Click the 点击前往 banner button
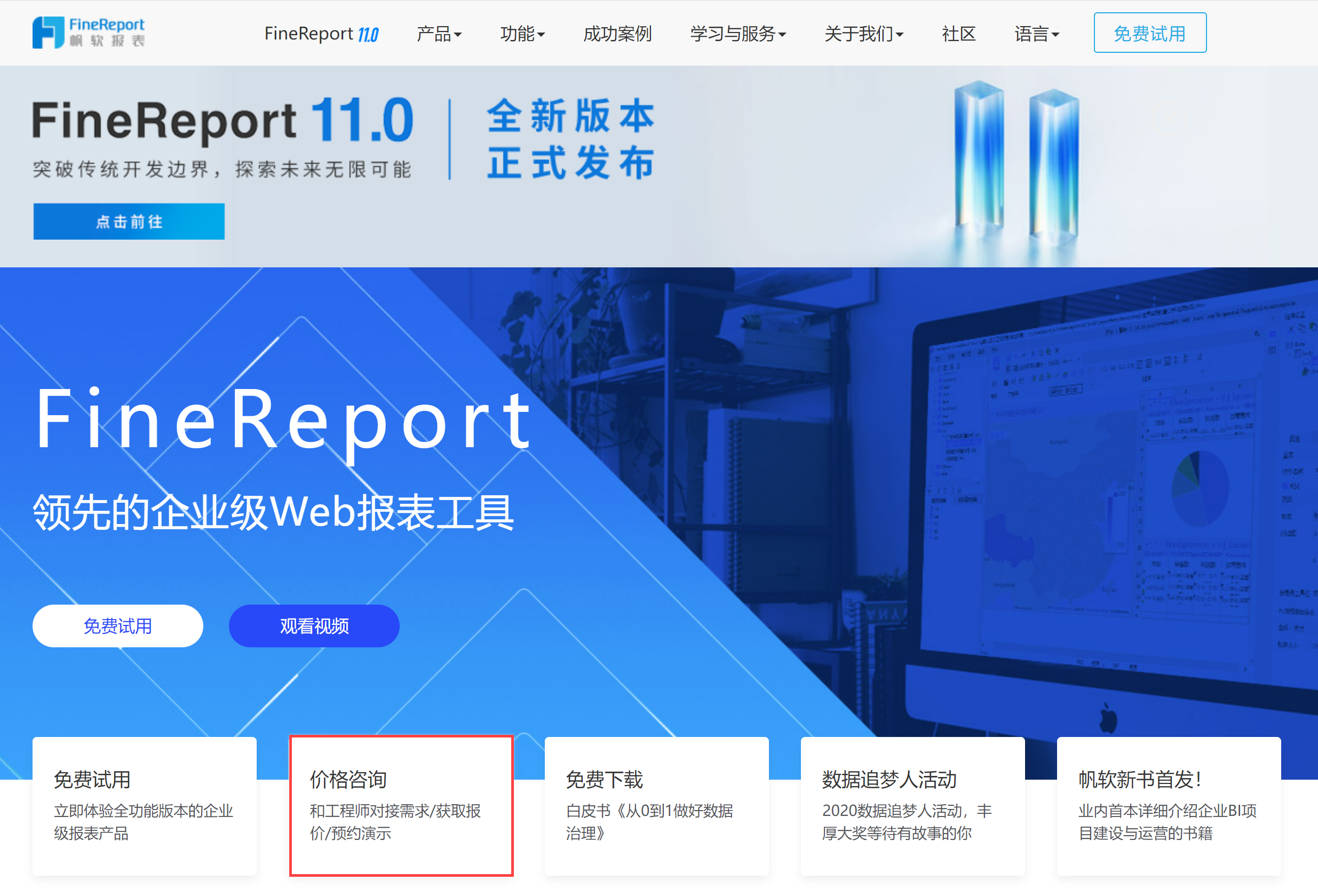 129,221
